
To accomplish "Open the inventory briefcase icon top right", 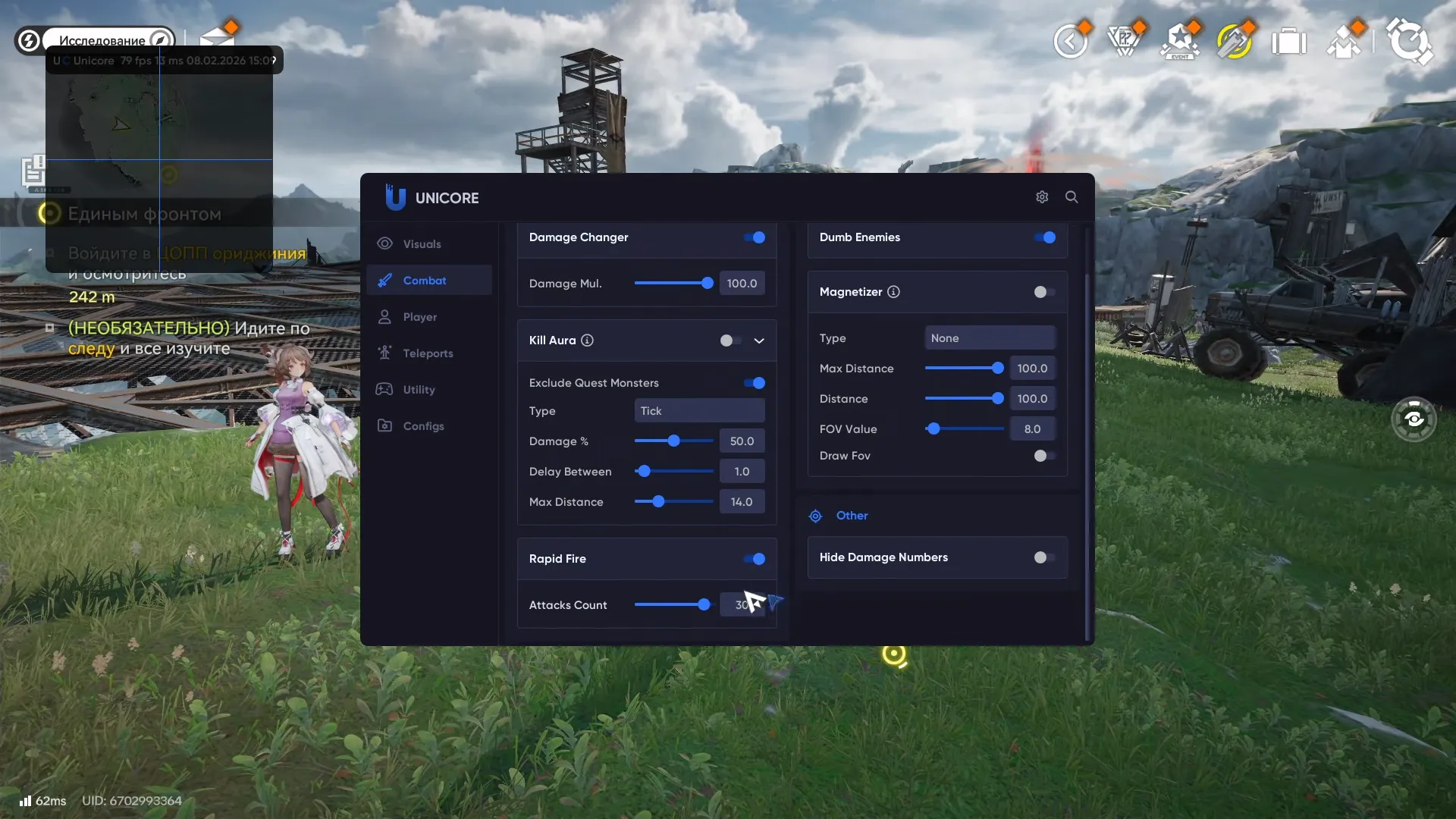I will click(x=1289, y=42).
